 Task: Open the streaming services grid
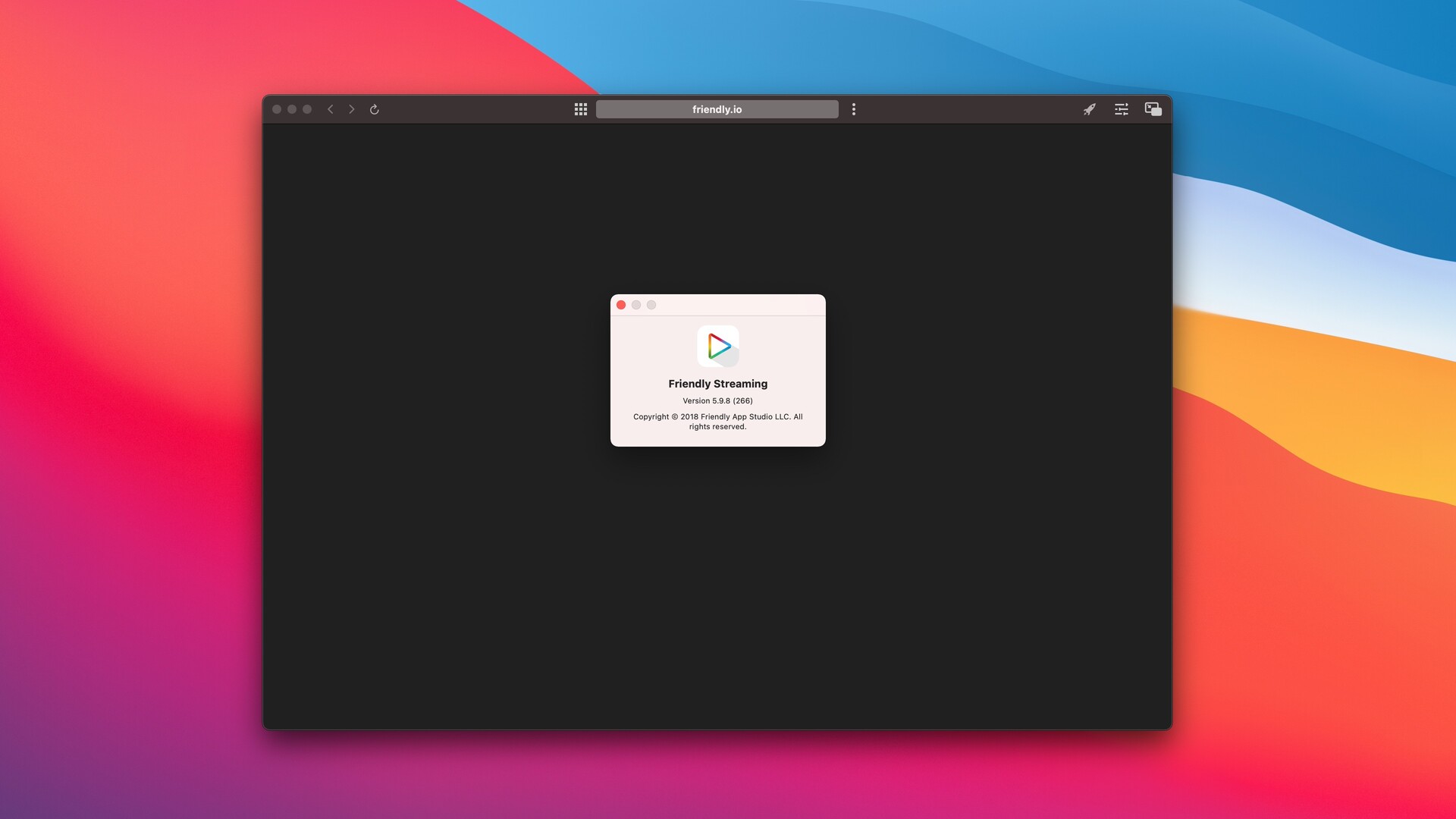point(581,109)
